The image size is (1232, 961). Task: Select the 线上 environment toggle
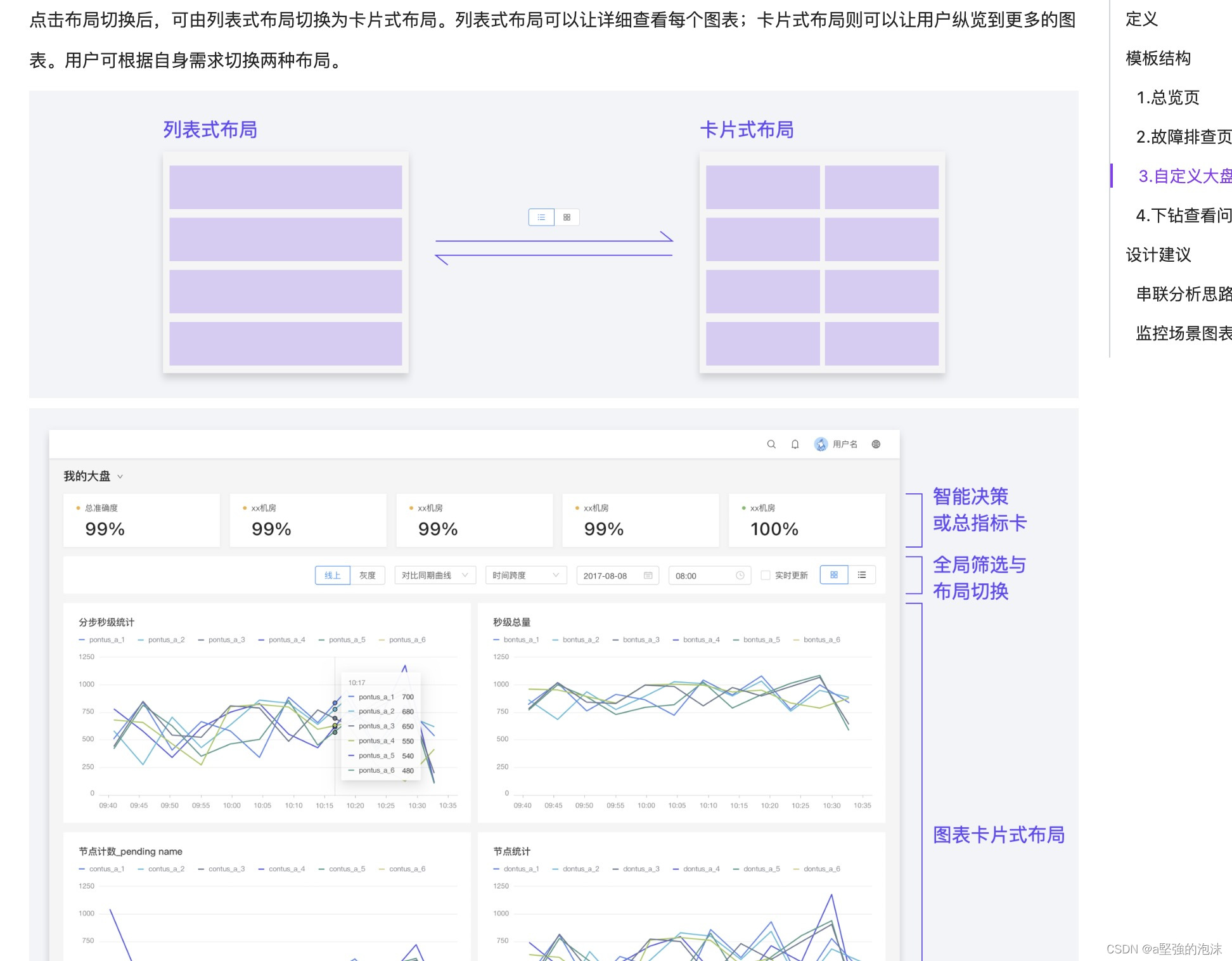pos(333,576)
